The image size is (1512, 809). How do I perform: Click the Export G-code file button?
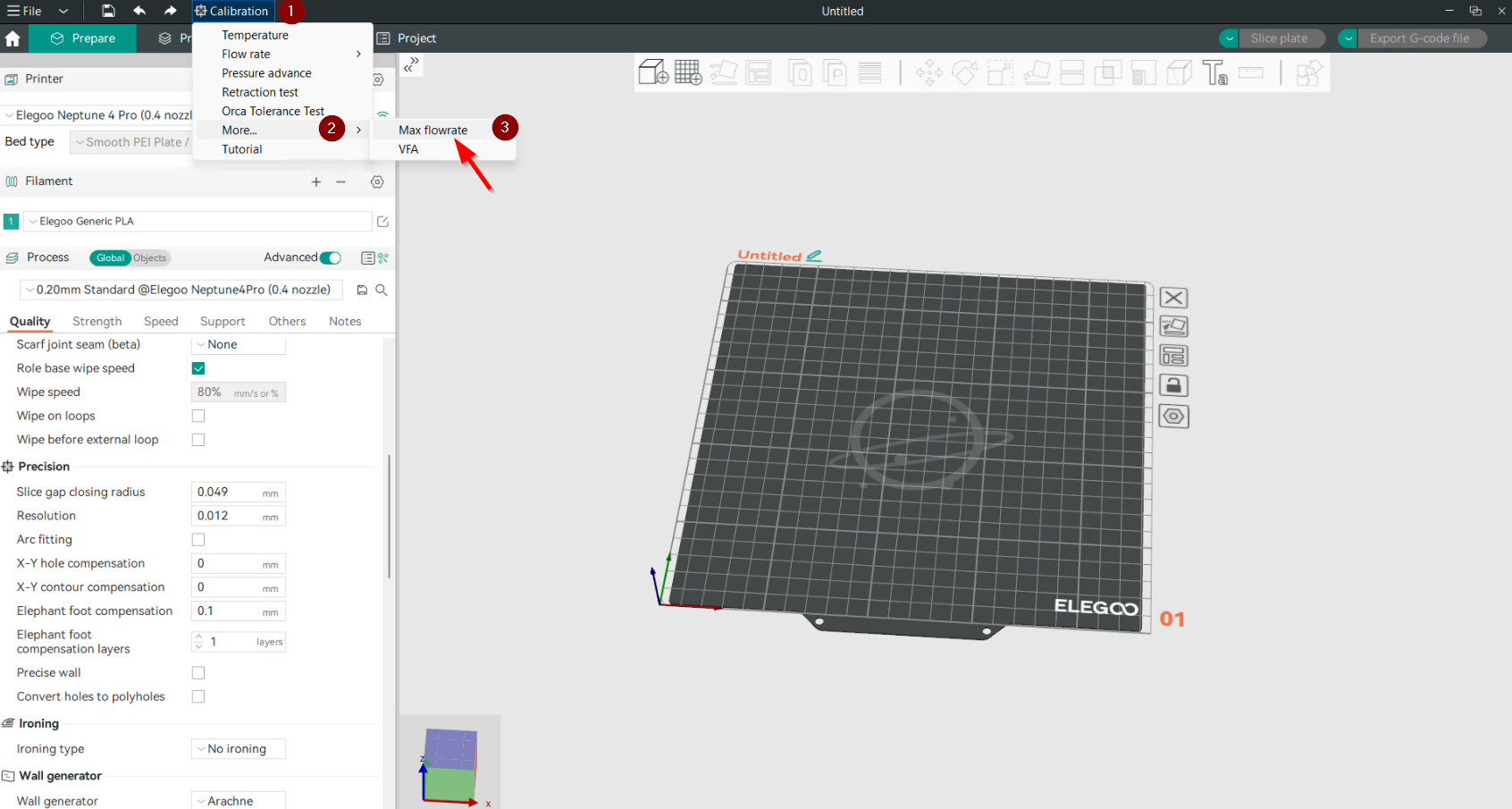(1422, 38)
